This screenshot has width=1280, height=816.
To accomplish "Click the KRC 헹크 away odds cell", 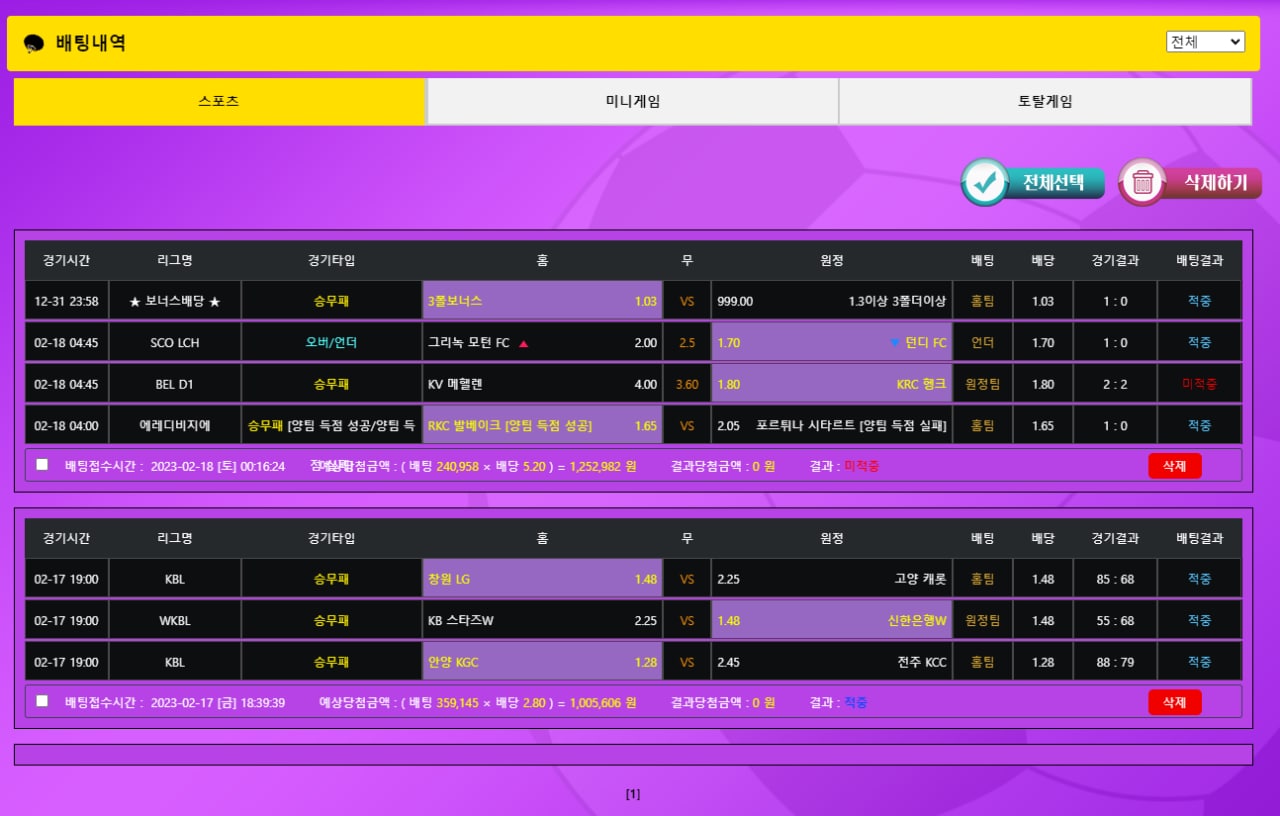I will pyautogui.click(x=831, y=384).
